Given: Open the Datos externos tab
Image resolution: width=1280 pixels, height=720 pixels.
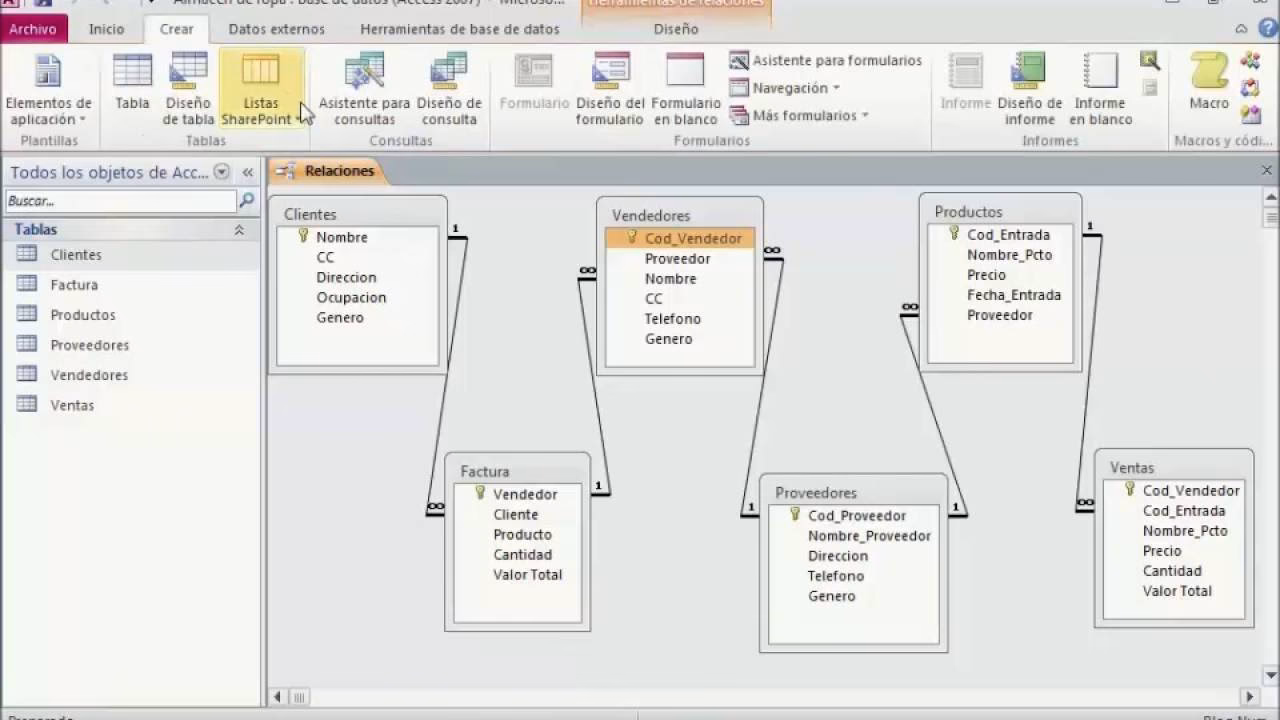Looking at the screenshot, I should click(x=277, y=29).
